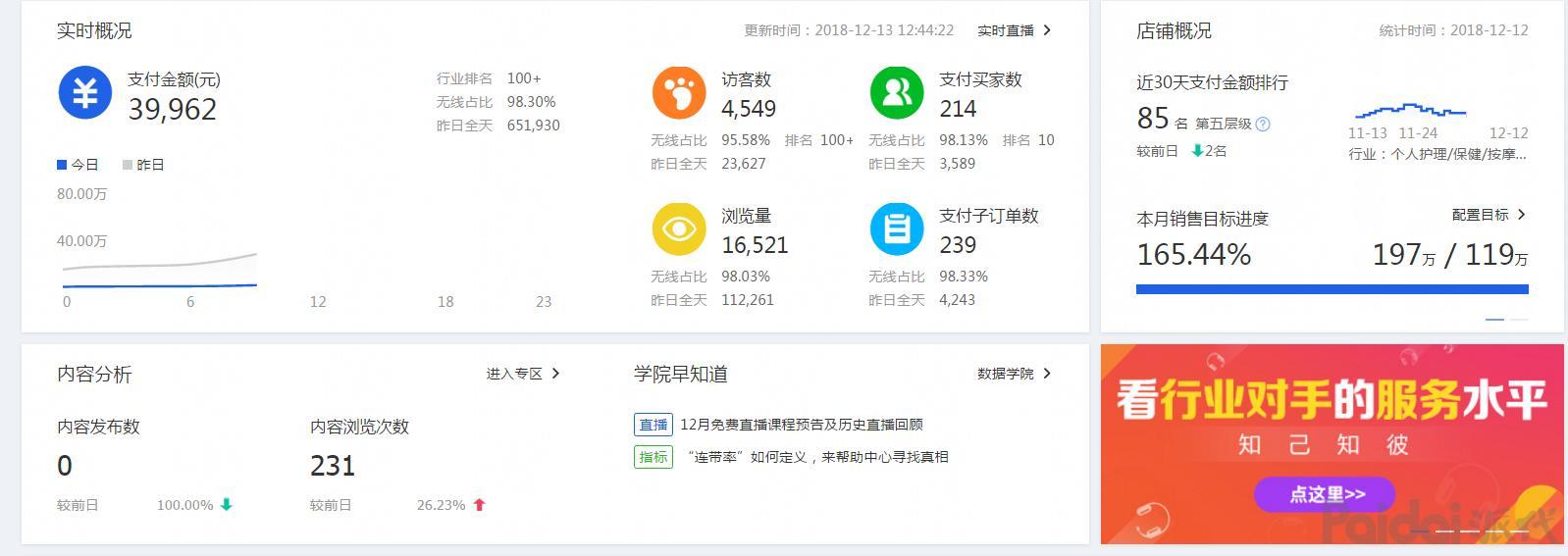Click the green down arrow beside 100.00%
The image size is (1568, 556).
[227, 505]
